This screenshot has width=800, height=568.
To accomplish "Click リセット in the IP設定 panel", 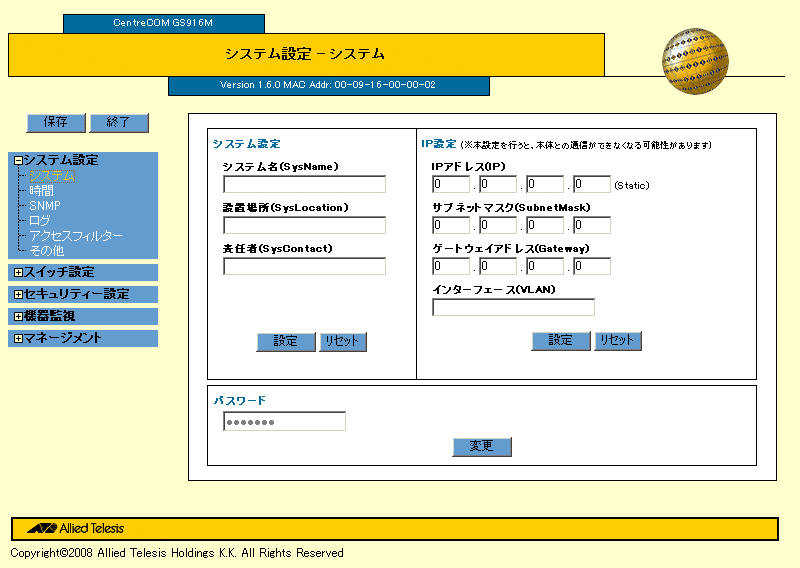I will click(x=617, y=341).
